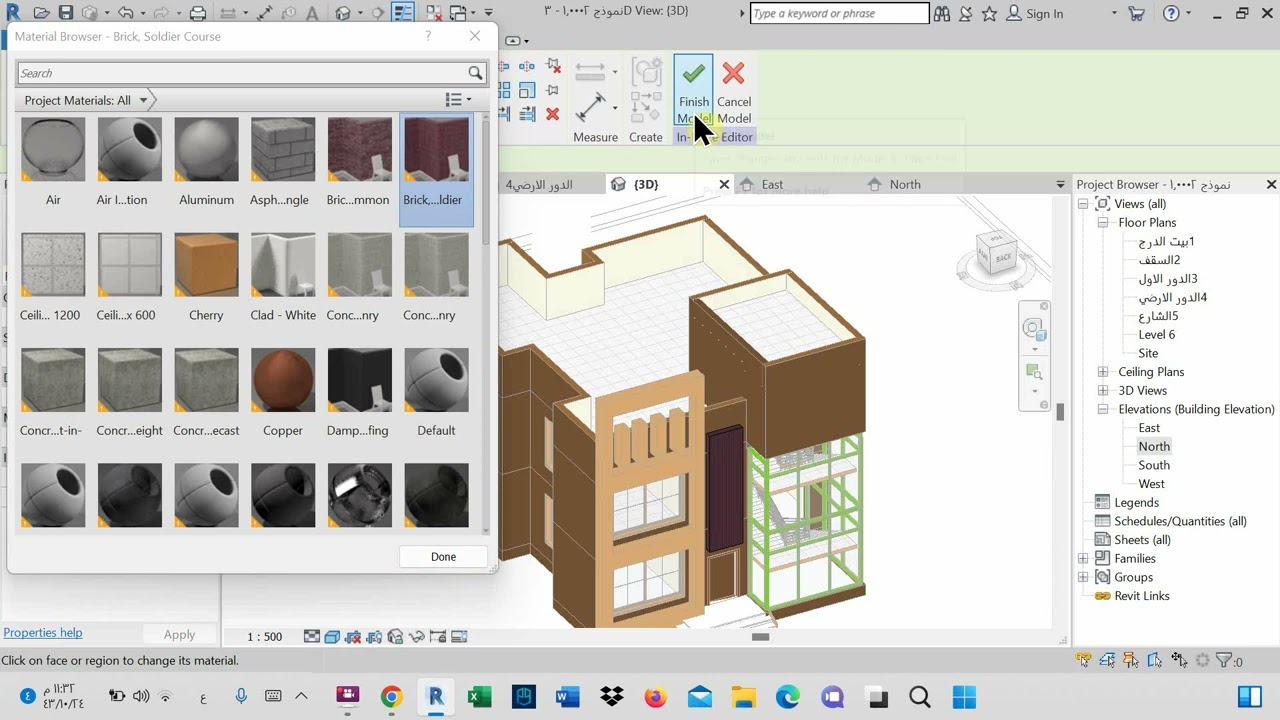Image resolution: width=1280 pixels, height=720 pixels.
Task: Click the ViewCube in 3D view
Action: (x=996, y=254)
